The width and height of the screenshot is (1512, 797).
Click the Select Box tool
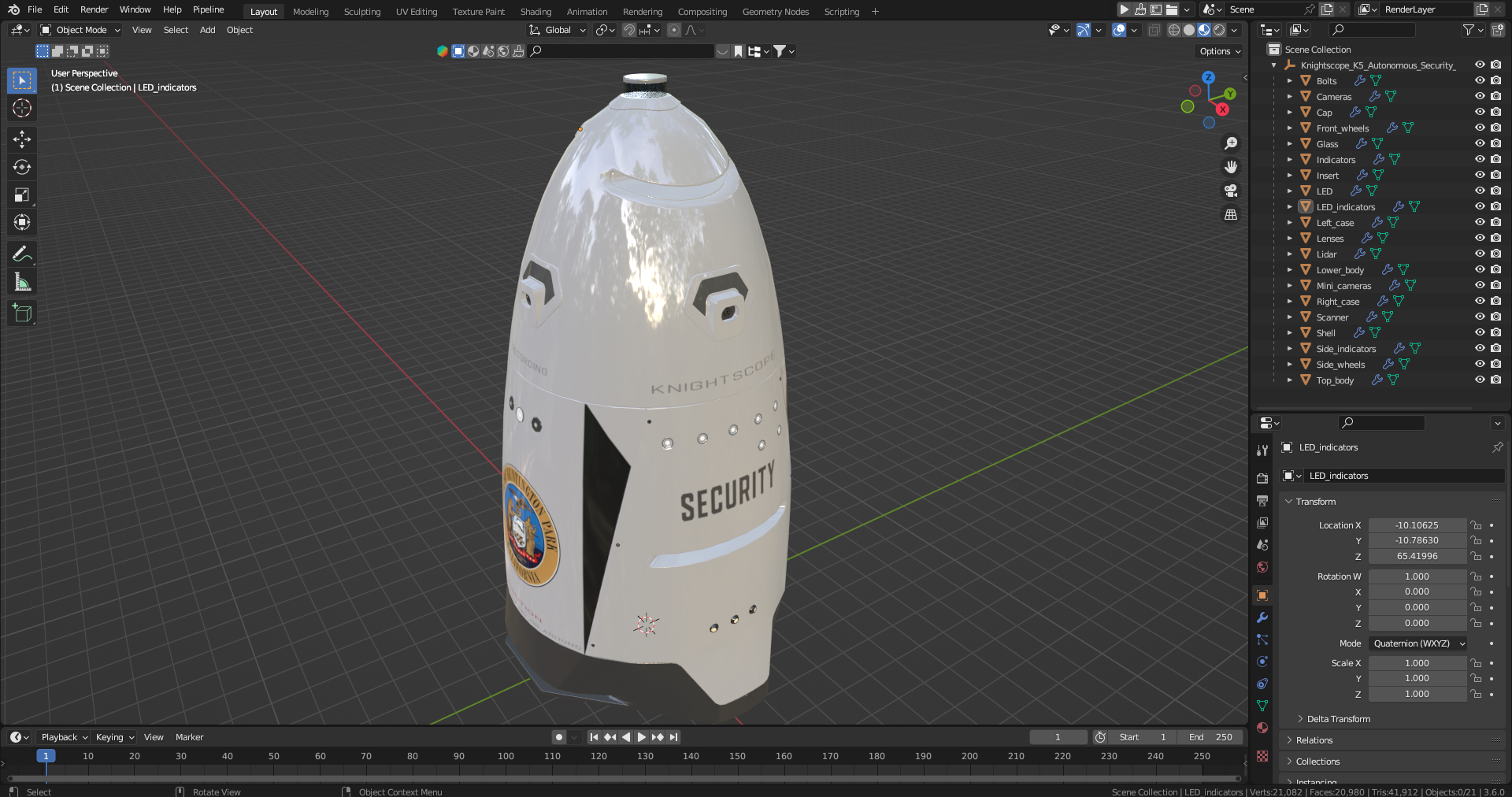click(22, 80)
